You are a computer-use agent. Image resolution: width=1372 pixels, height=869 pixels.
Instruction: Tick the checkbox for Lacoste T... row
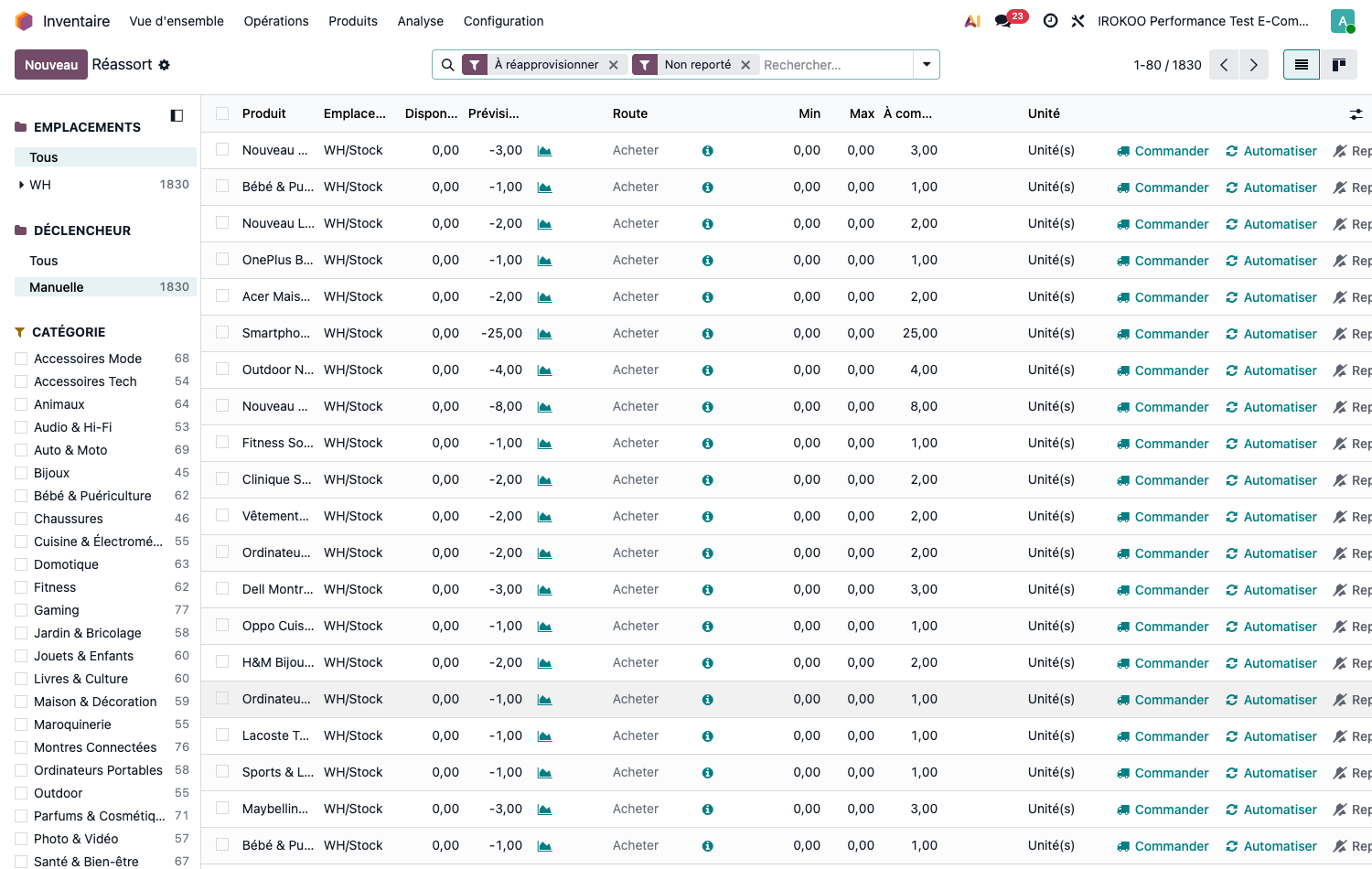[x=222, y=735]
